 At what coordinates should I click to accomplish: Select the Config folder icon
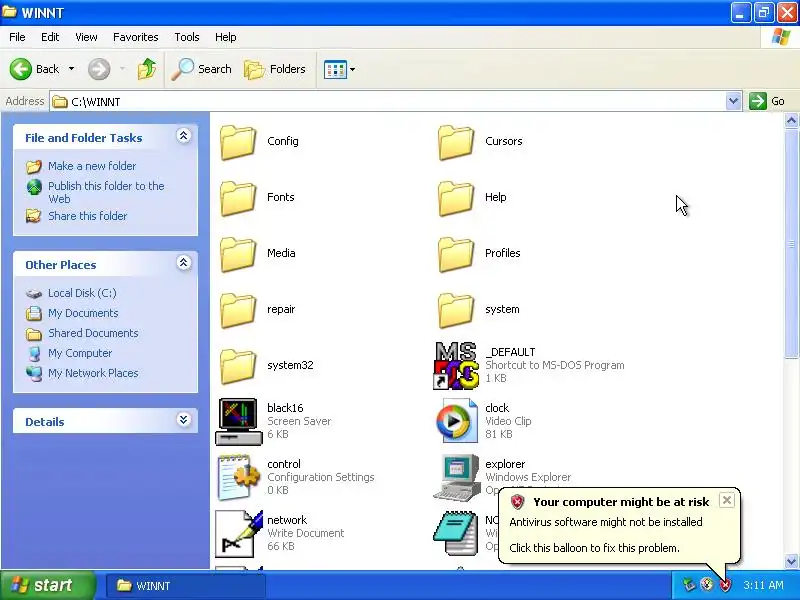238,142
